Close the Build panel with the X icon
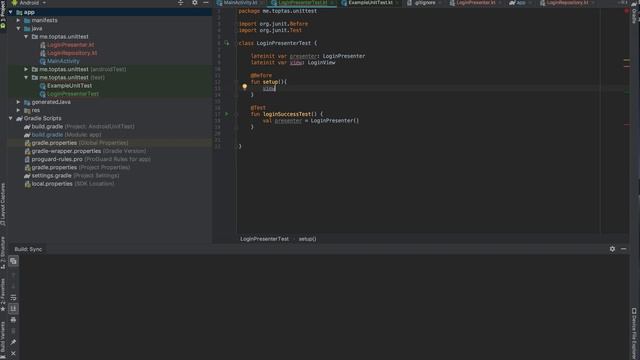640x360 pixels. (13, 353)
